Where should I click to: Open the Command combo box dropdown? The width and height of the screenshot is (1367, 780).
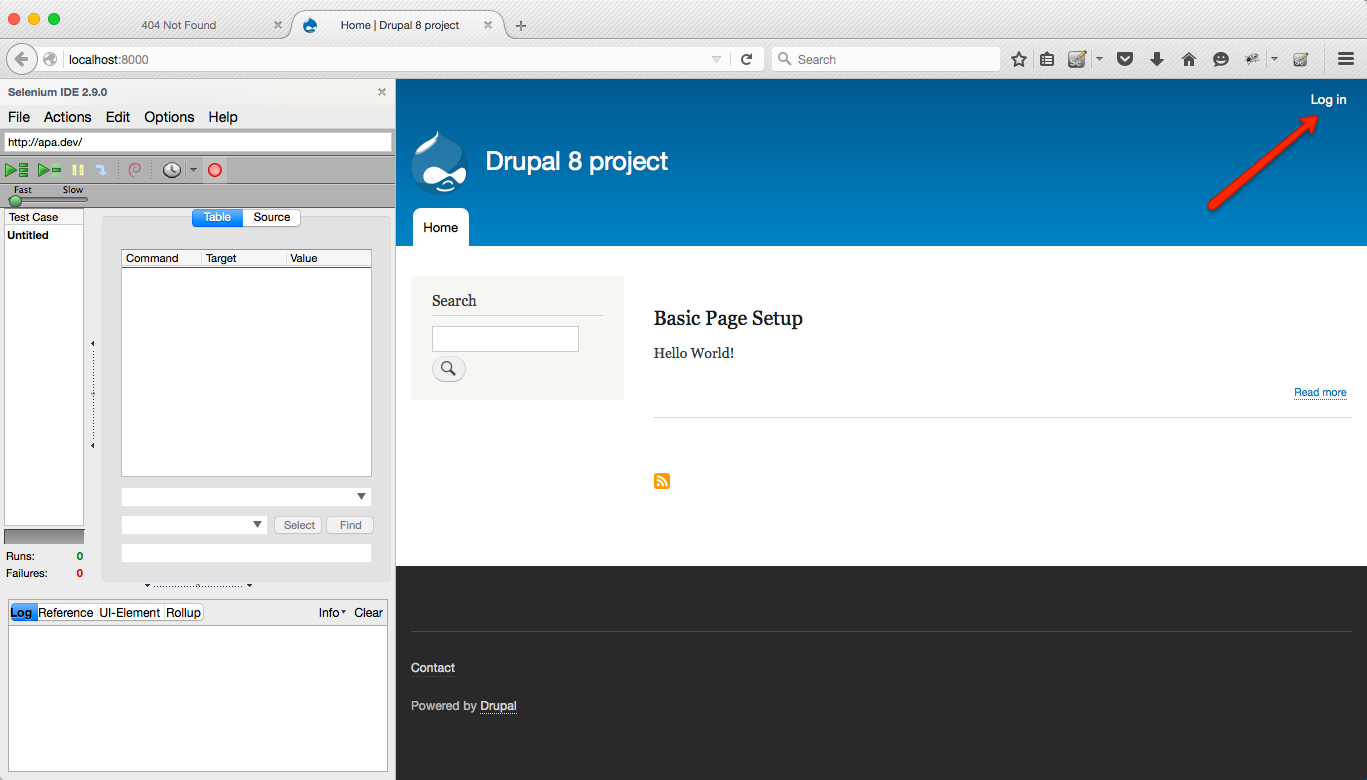coord(361,497)
